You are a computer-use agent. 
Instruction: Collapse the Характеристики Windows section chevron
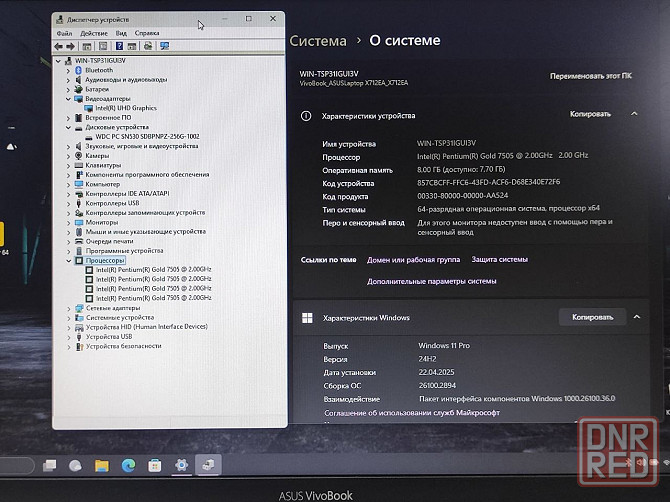tap(637, 317)
